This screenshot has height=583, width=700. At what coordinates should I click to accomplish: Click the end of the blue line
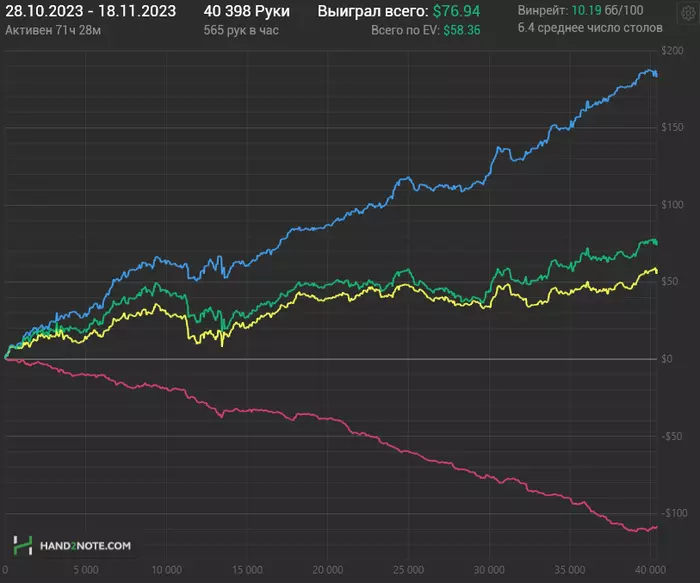(x=655, y=74)
